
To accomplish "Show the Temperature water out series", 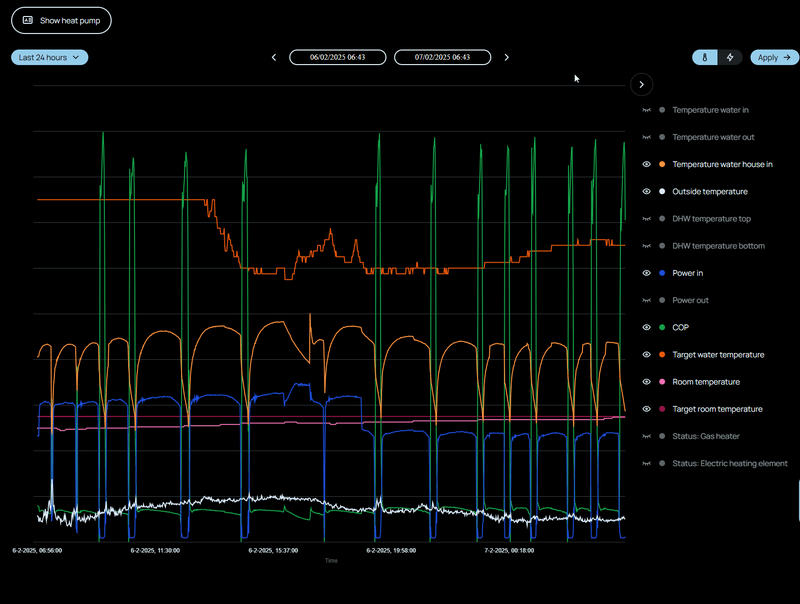I will pyautogui.click(x=646, y=137).
